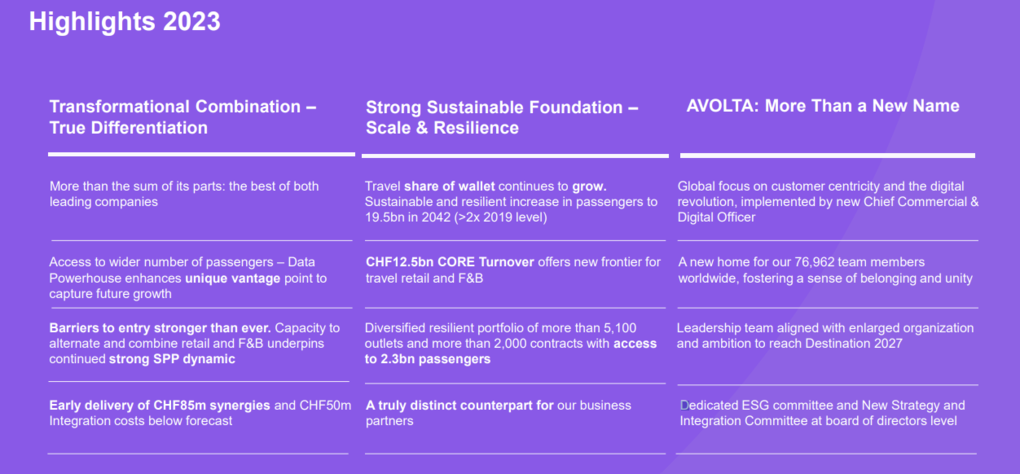Screen dimensions: 1020x474
Task: Select the 'Dedicated ESG committee' paragraph
Action: [x=821, y=413]
